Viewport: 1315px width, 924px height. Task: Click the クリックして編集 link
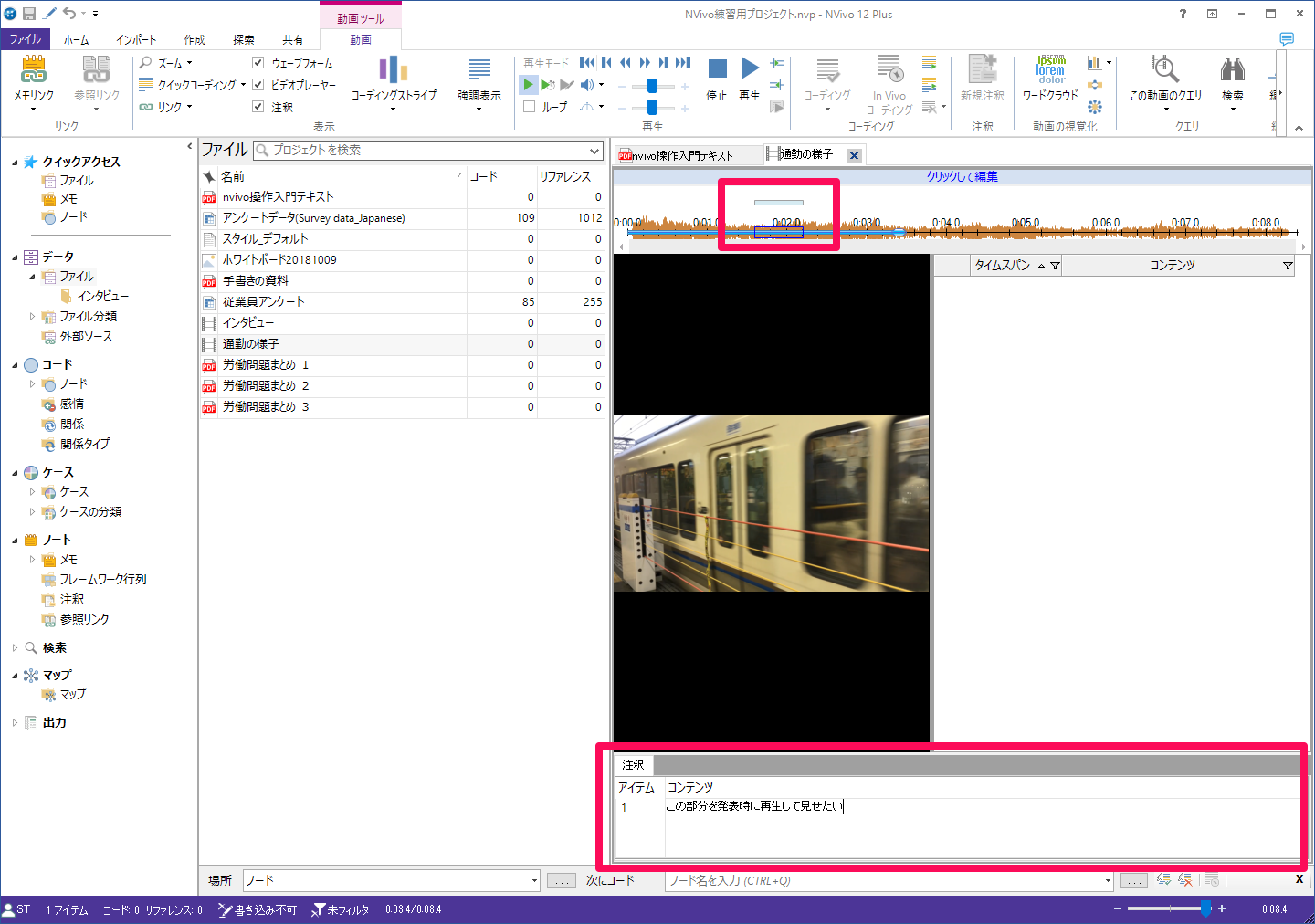[x=962, y=176]
